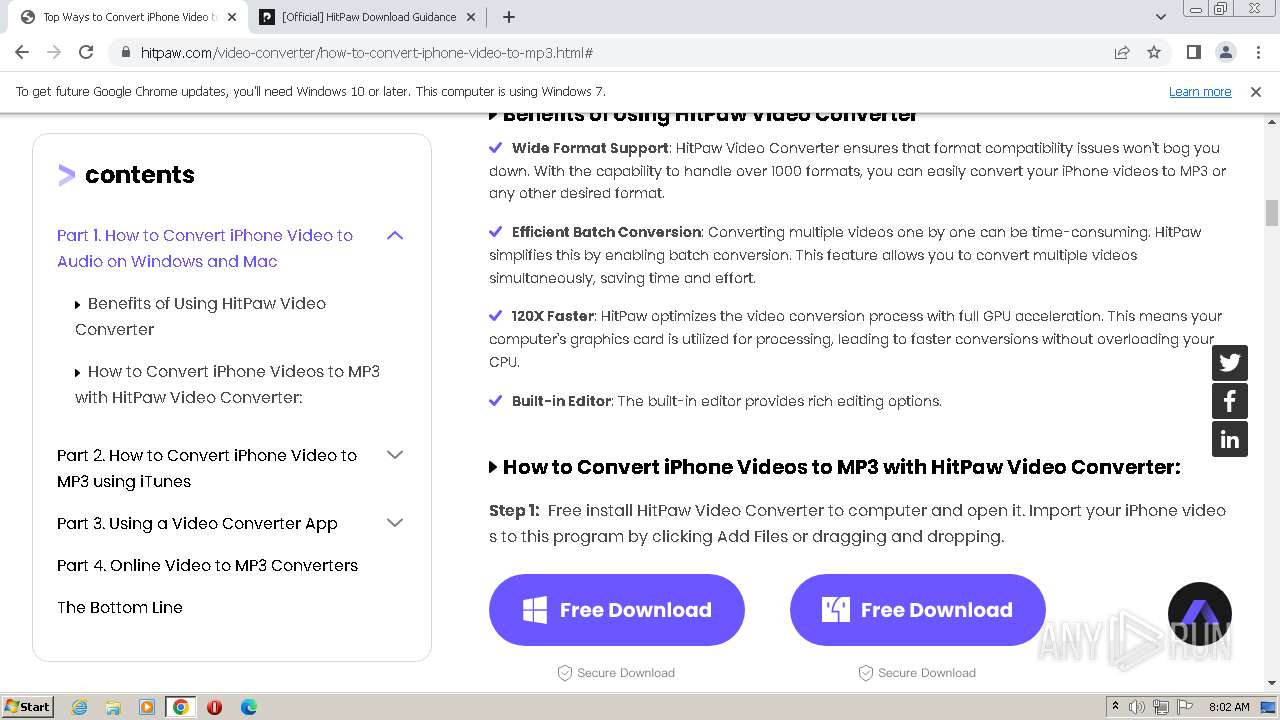This screenshot has width=1280, height=720.
Task: Click the '120X Faster' bold text
Action: 553,316
